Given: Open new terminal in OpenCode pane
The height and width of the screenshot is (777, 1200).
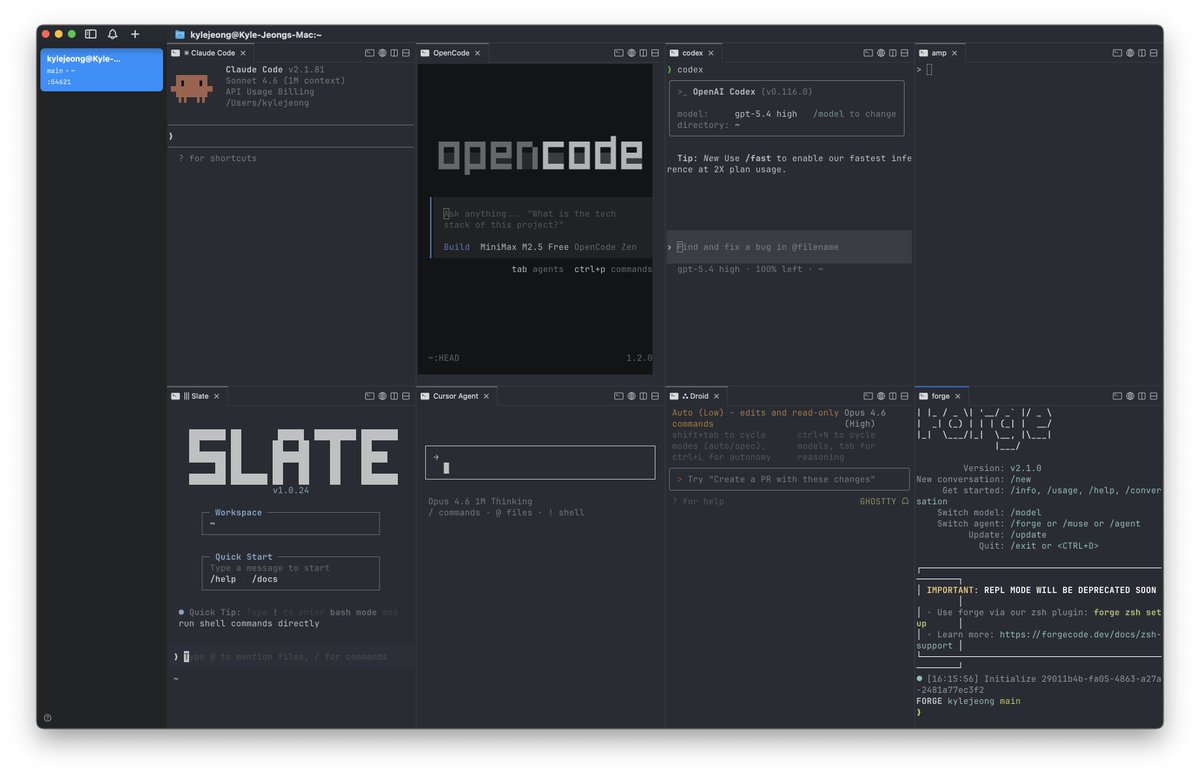Looking at the screenshot, I should click(619, 53).
